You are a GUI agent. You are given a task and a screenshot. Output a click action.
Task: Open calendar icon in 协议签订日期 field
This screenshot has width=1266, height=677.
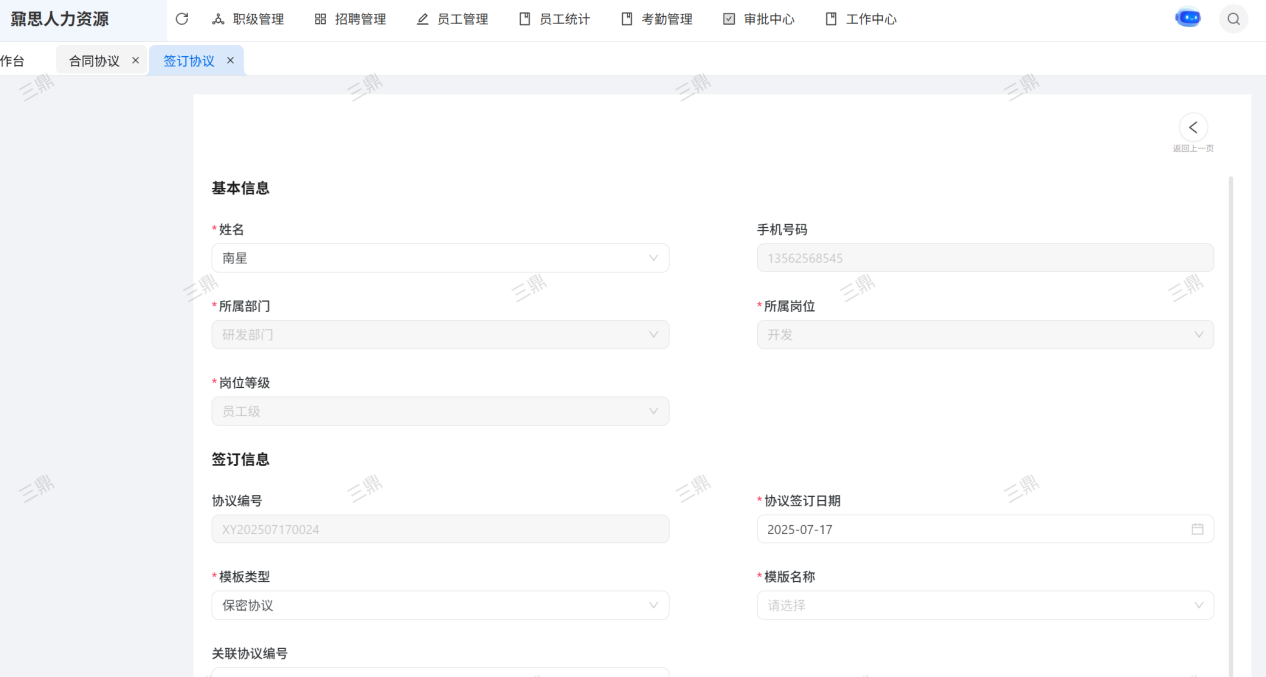1197,529
